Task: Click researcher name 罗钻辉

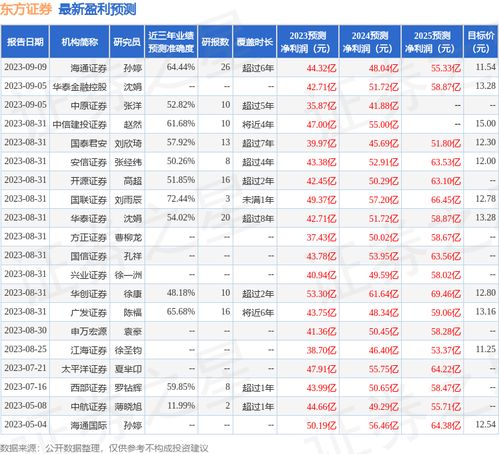Action: pyautogui.click(x=128, y=388)
